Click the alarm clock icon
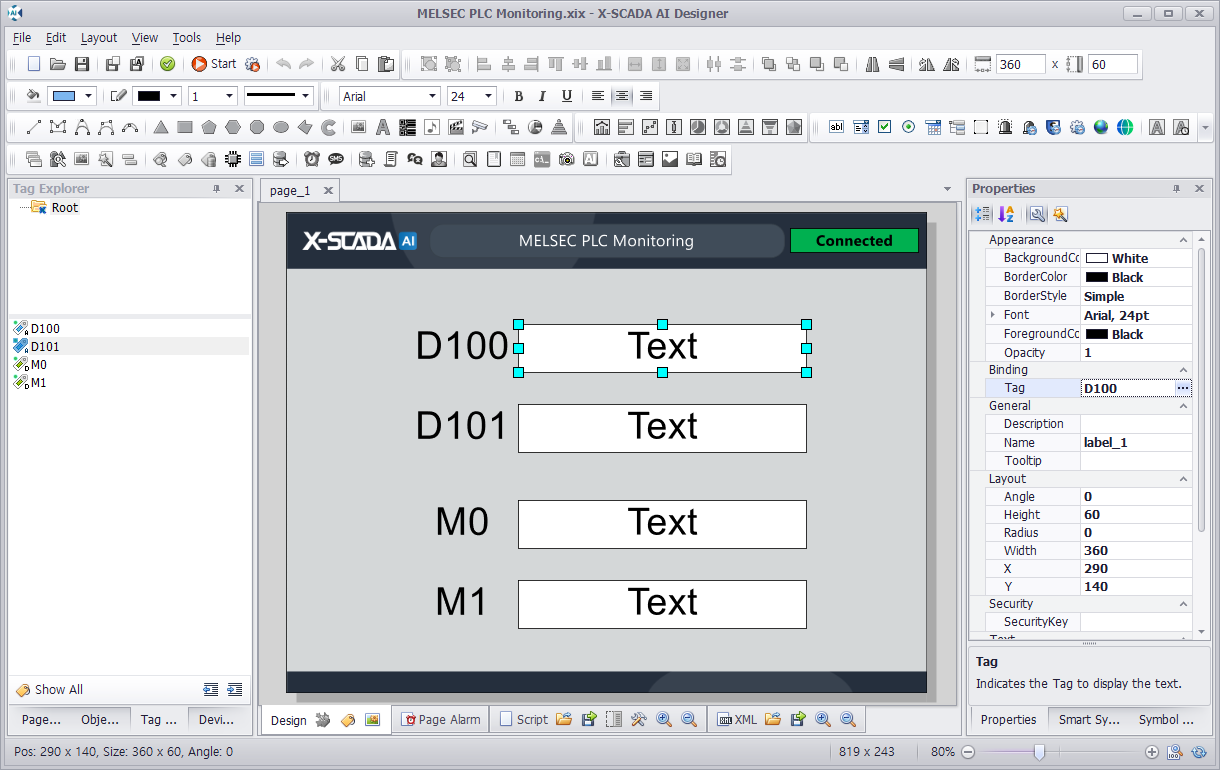The width and height of the screenshot is (1220, 770). [312, 159]
